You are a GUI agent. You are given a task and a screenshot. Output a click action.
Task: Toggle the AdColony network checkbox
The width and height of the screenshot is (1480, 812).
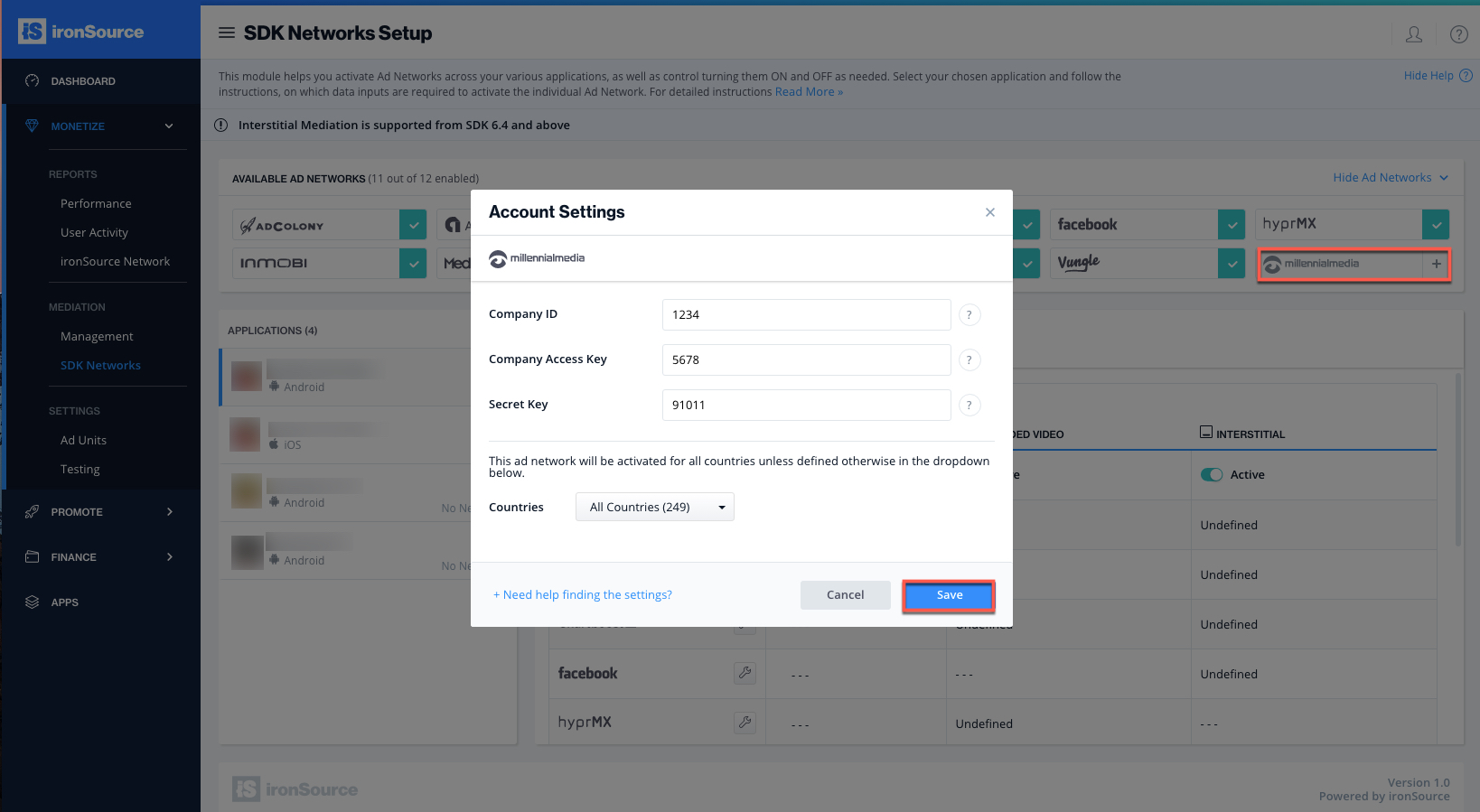[413, 225]
